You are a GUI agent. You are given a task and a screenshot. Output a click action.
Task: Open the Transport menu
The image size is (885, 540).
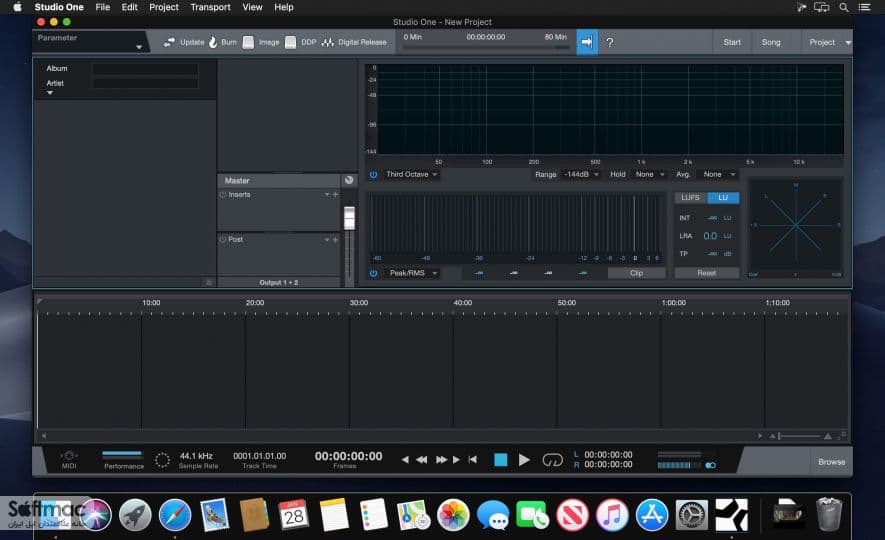click(x=210, y=7)
